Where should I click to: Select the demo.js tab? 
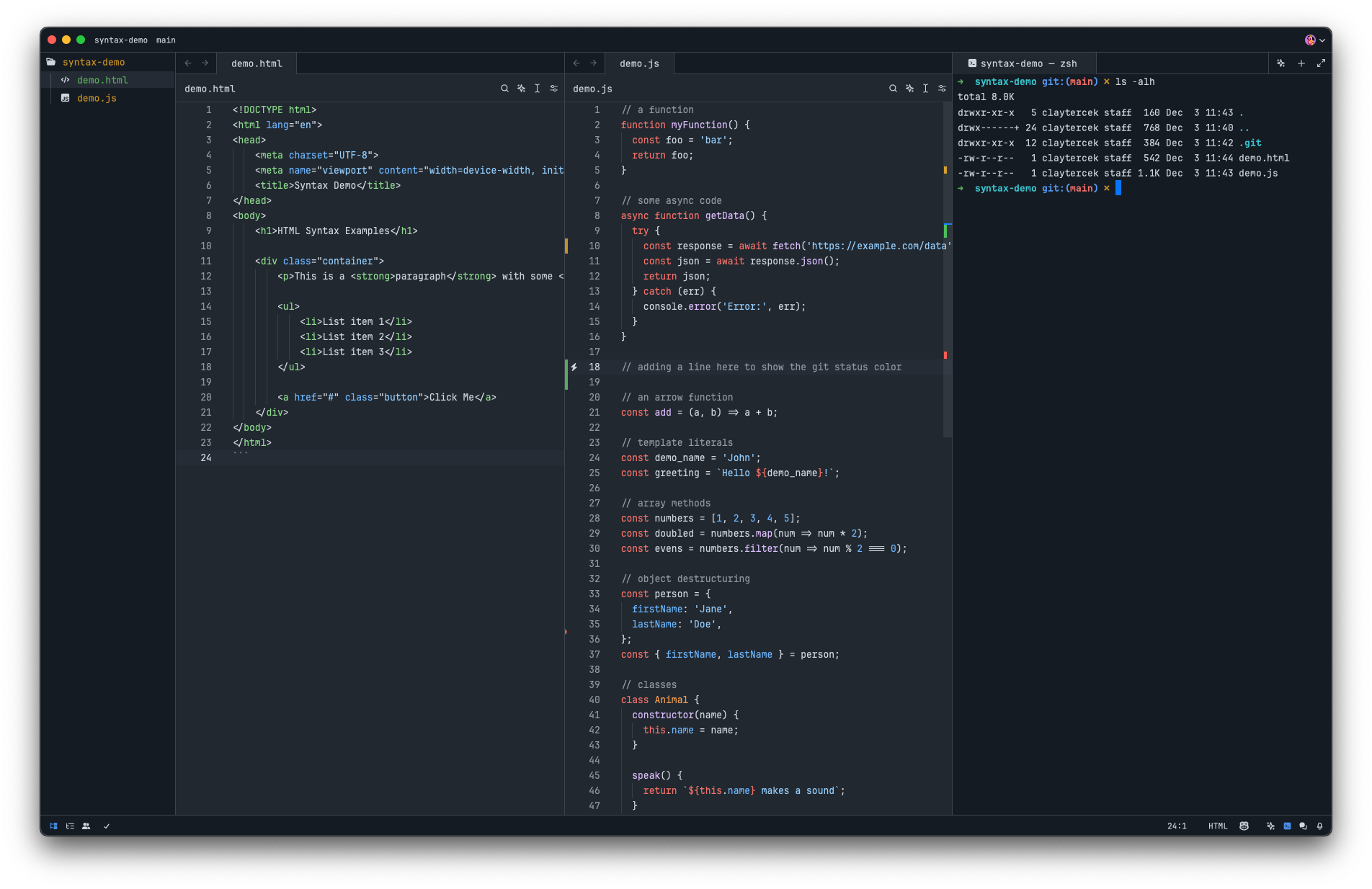click(x=639, y=63)
